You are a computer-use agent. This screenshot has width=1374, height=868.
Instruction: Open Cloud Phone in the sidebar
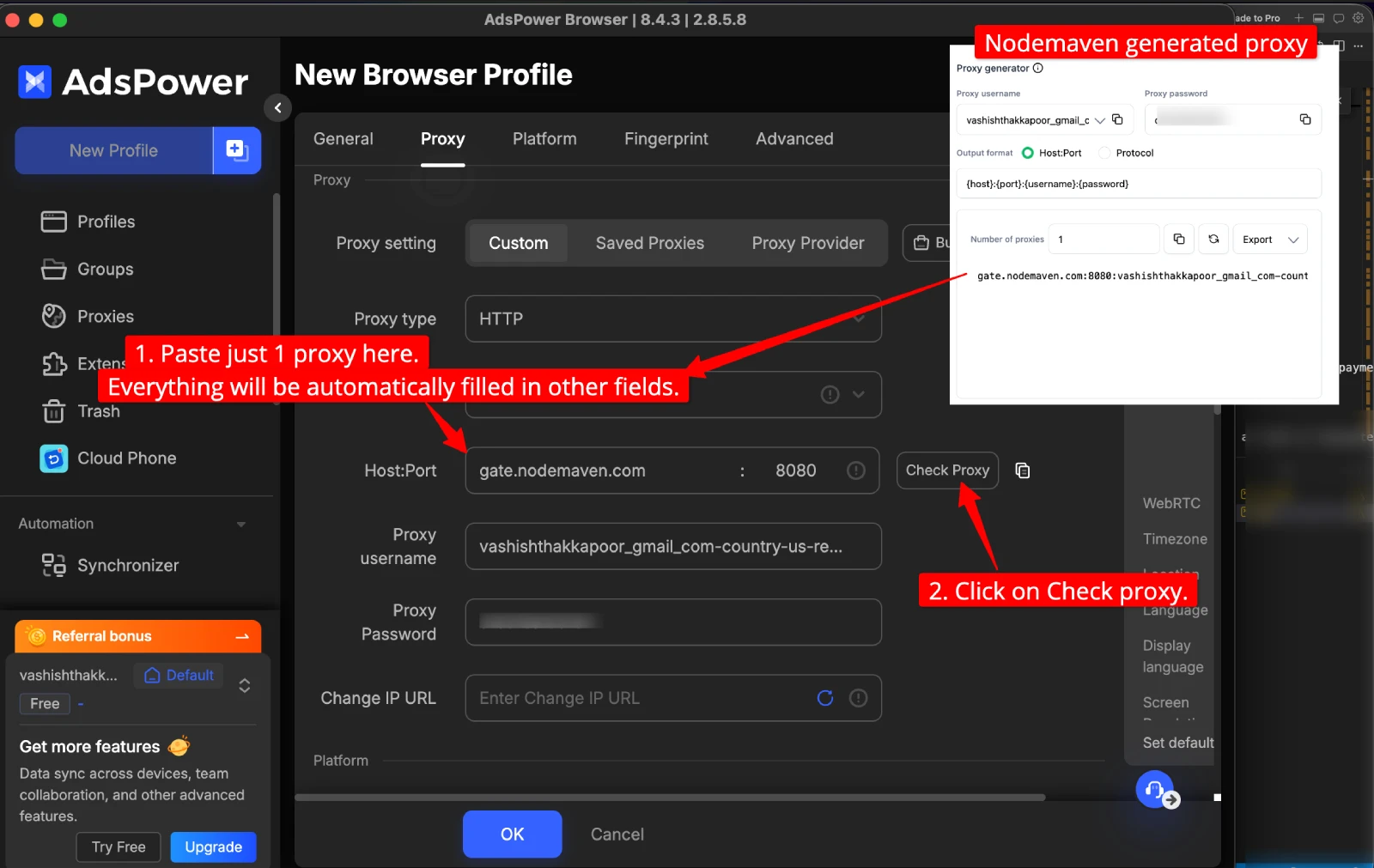(108, 458)
